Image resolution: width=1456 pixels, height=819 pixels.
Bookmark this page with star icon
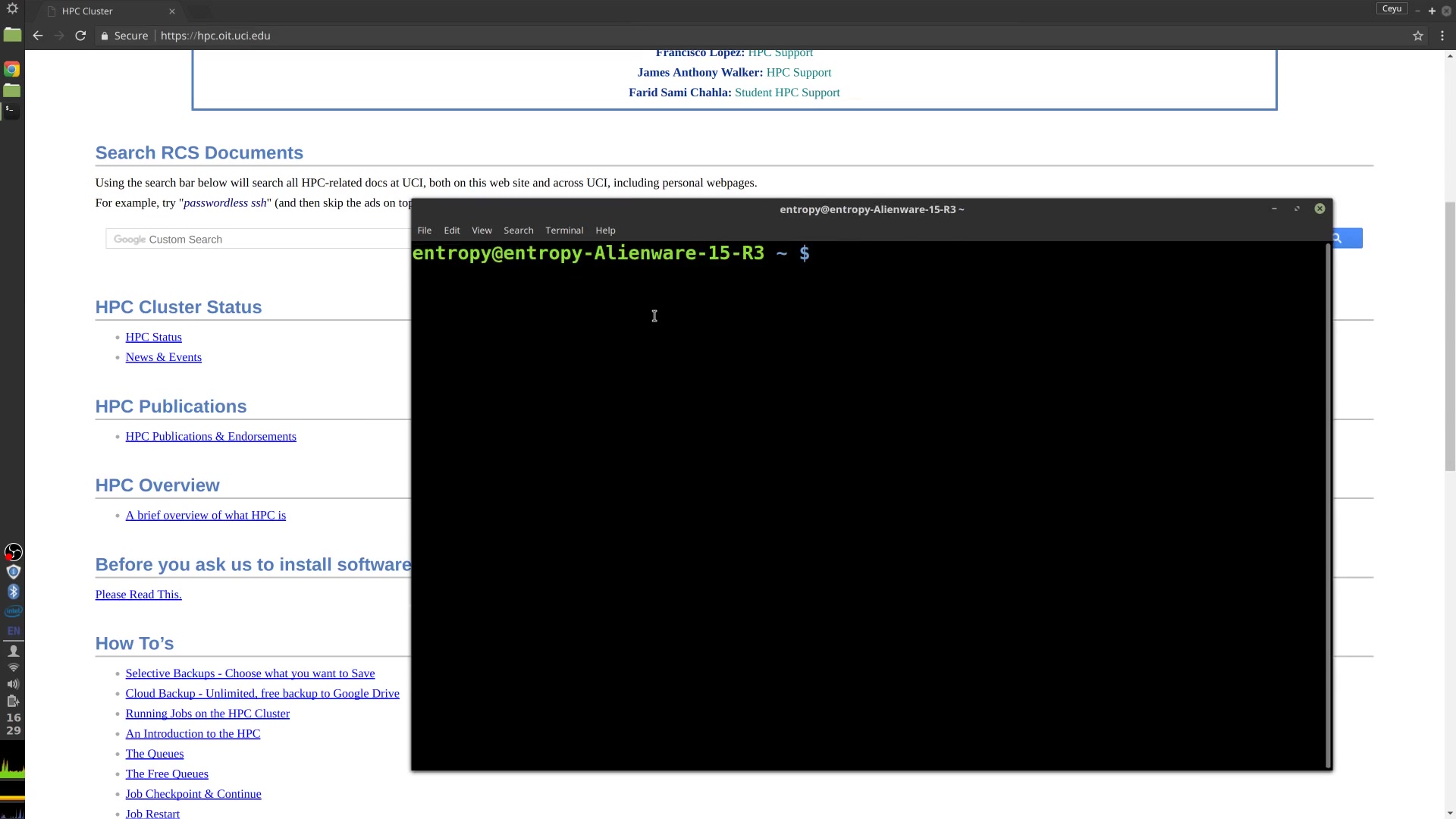tap(1417, 36)
